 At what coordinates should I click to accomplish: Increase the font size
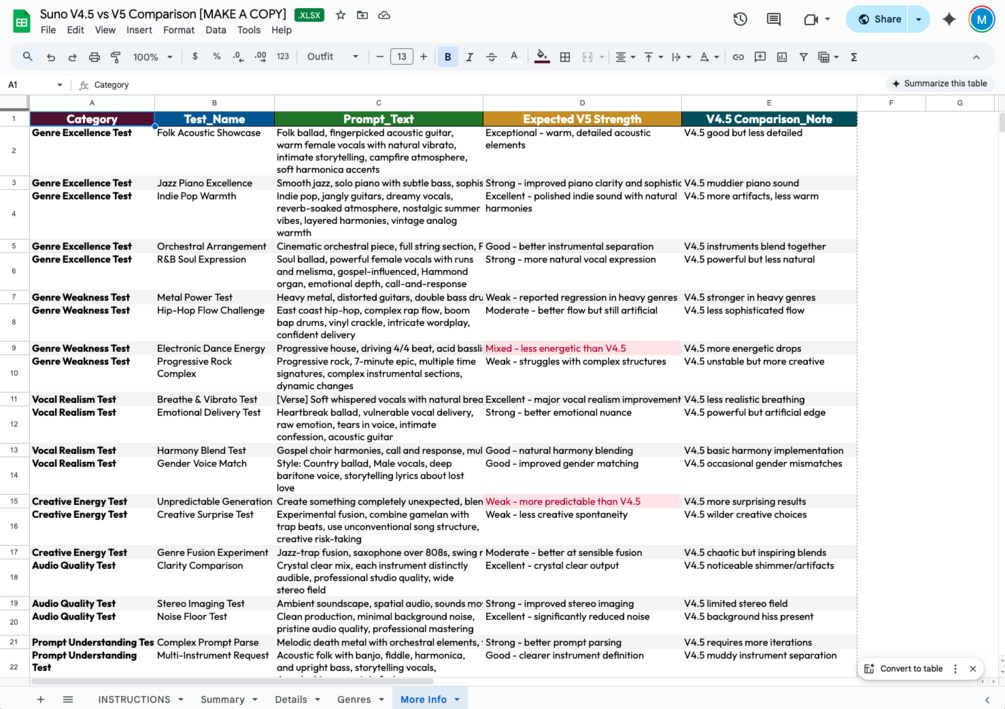coord(424,57)
